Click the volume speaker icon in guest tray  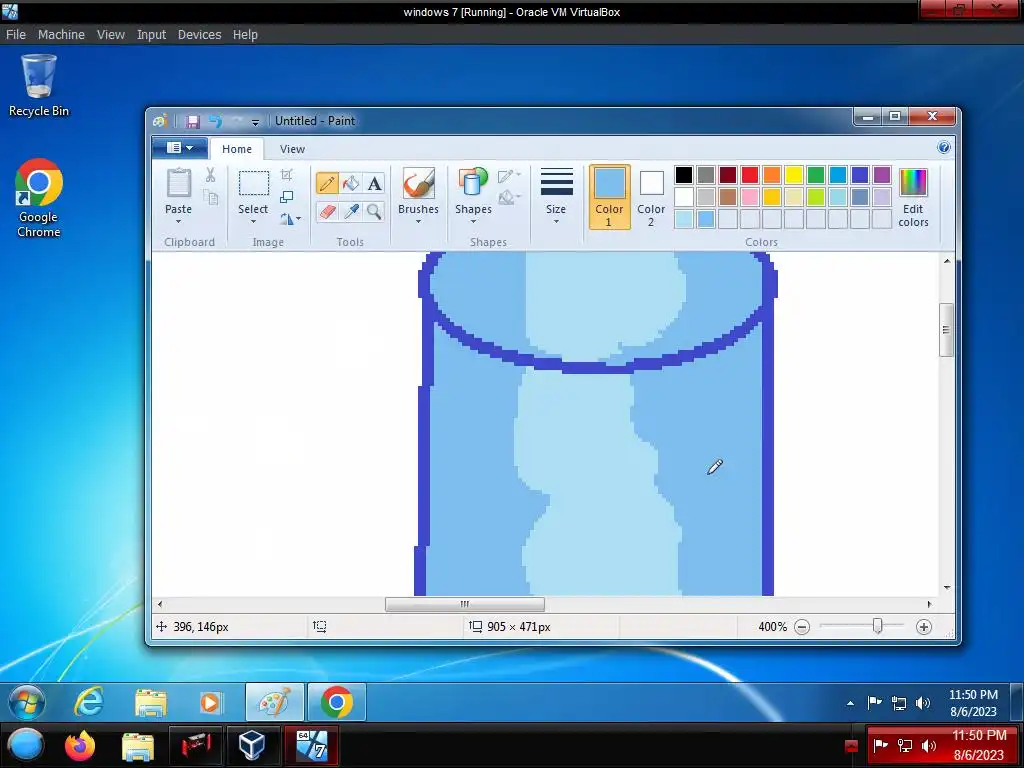[x=923, y=703]
